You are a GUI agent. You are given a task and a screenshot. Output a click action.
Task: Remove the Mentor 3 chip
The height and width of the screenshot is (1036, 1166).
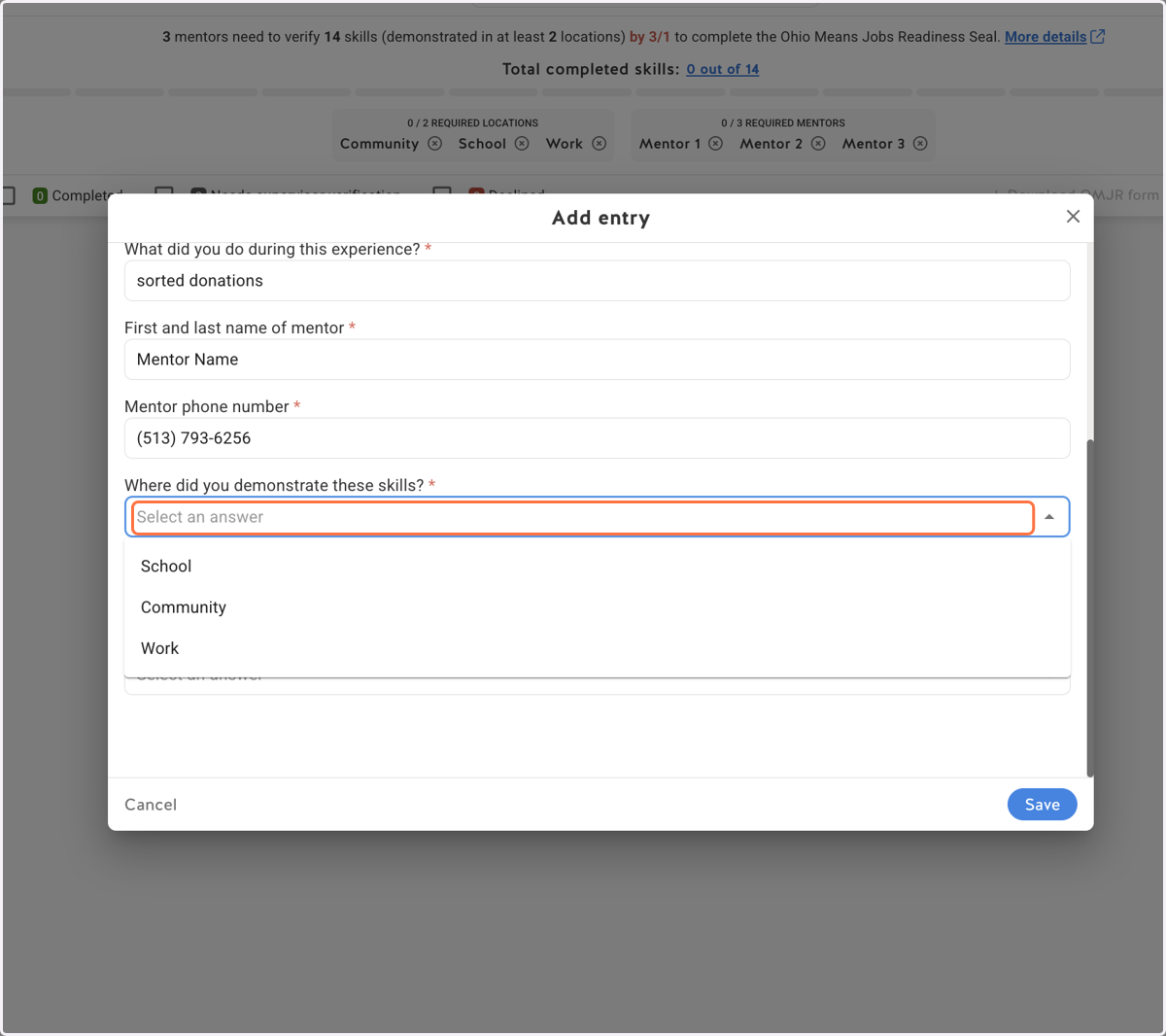920,144
